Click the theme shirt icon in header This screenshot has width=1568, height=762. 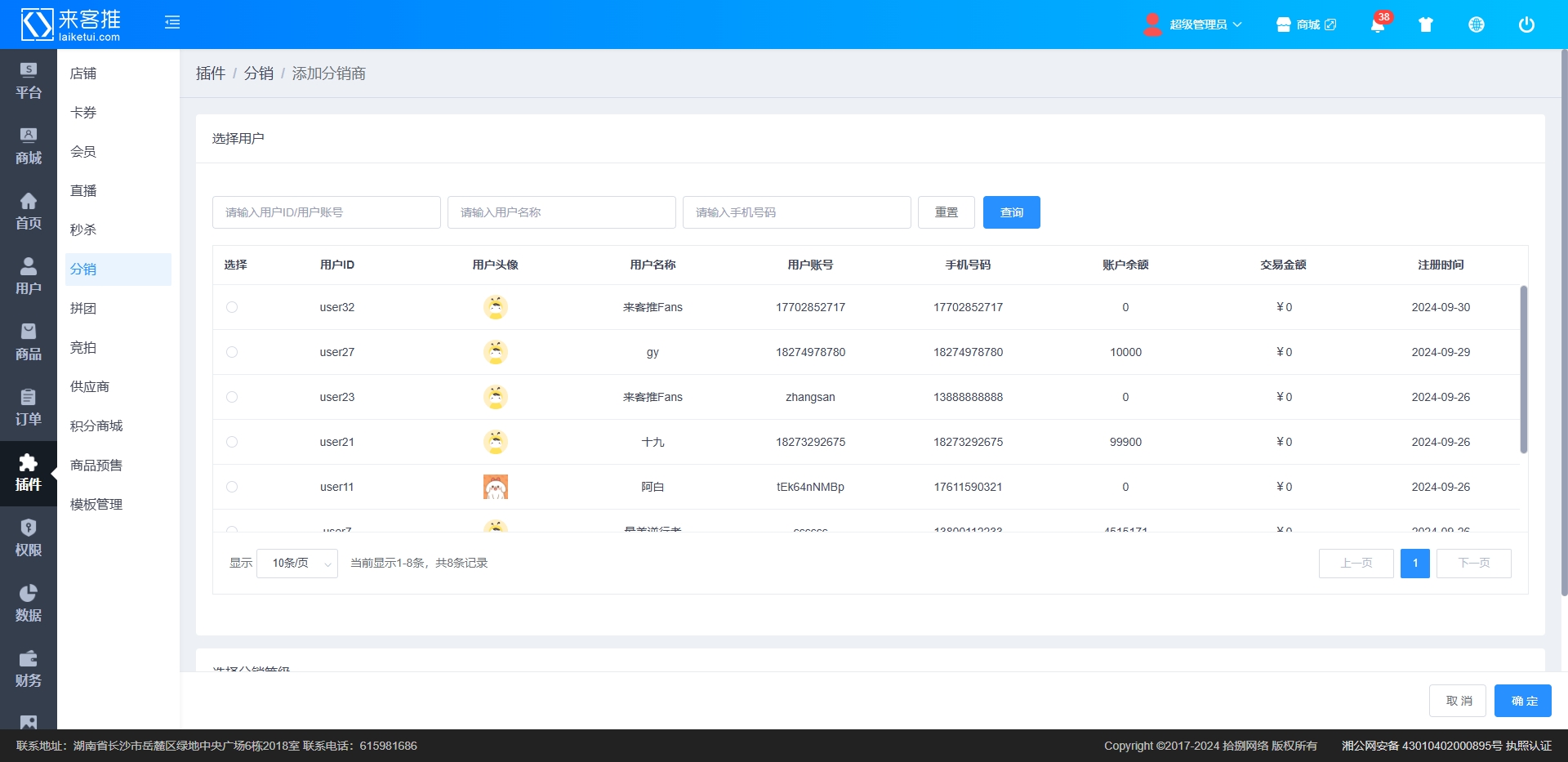coord(1426,25)
